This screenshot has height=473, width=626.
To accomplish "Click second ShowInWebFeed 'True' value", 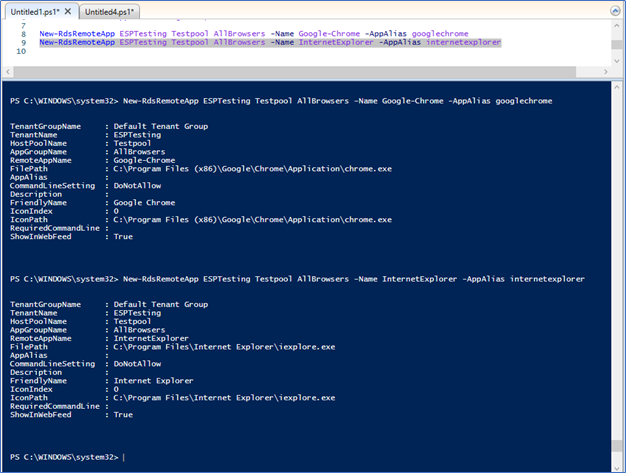I will (123, 415).
